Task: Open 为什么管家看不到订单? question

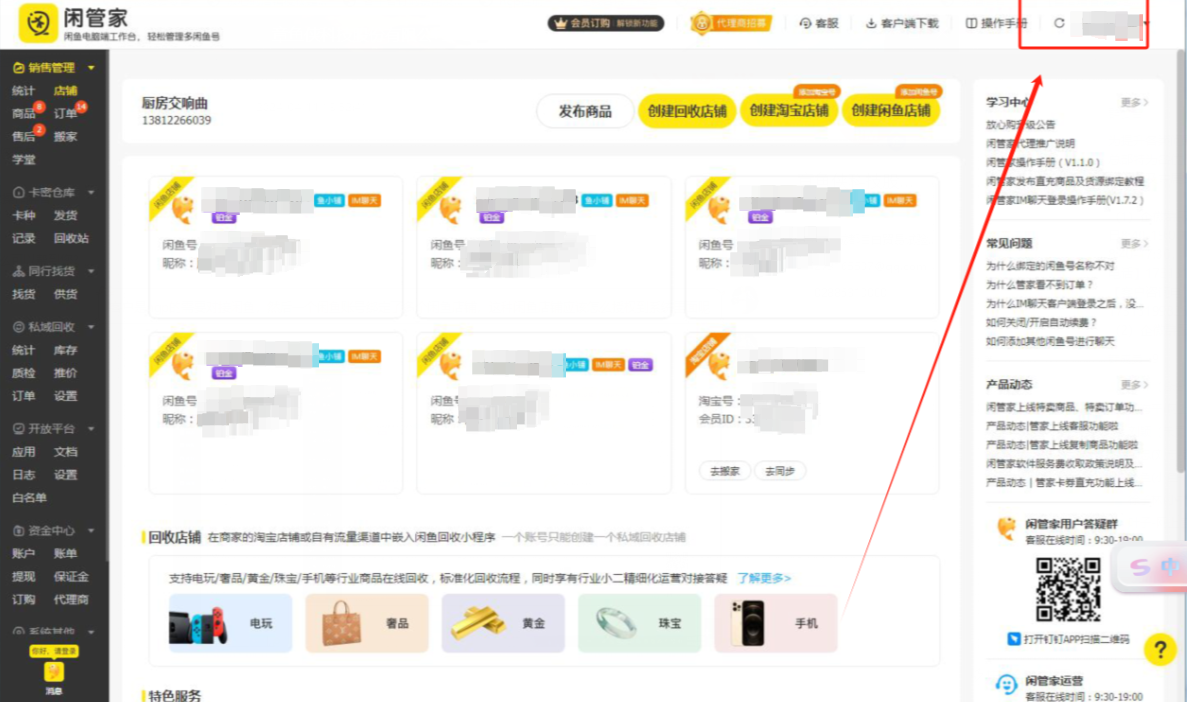Action: [x=1039, y=285]
